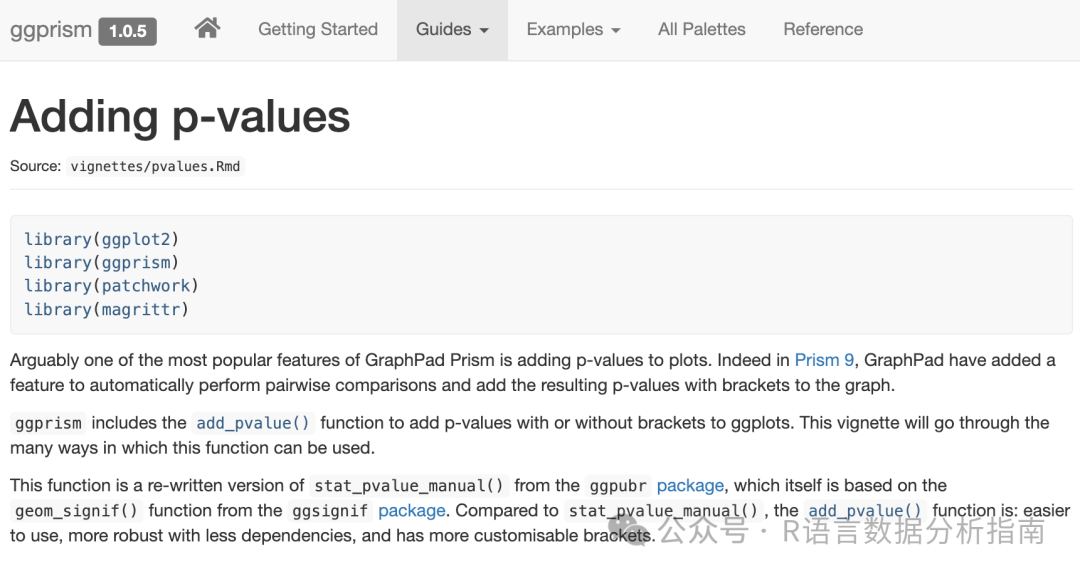Click the add_pvalue() link before 'function is: easier'
This screenshot has height=574, width=1080.
tap(865, 510)
